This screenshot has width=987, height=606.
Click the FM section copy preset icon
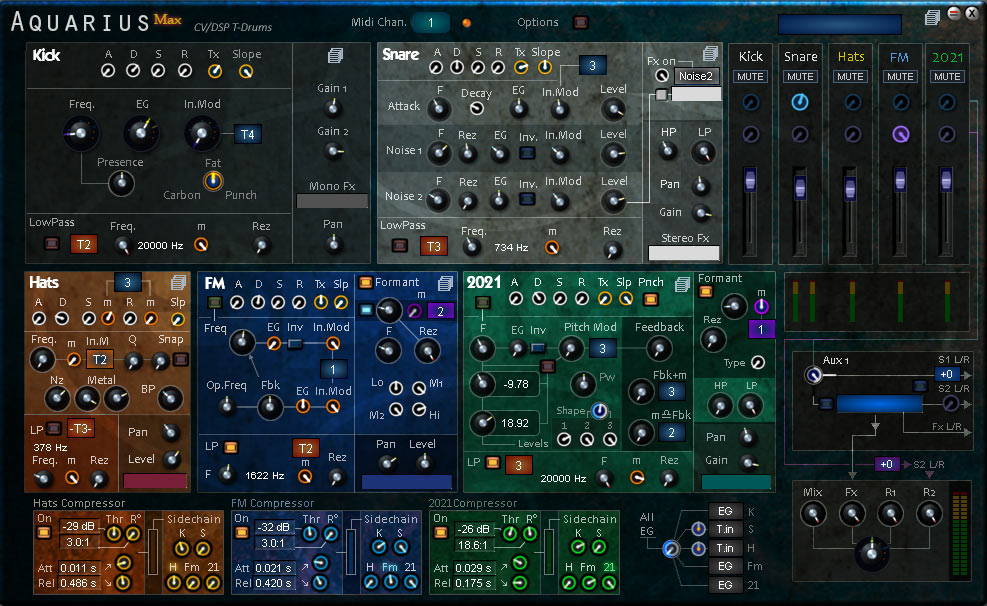[x=446, y=283]
